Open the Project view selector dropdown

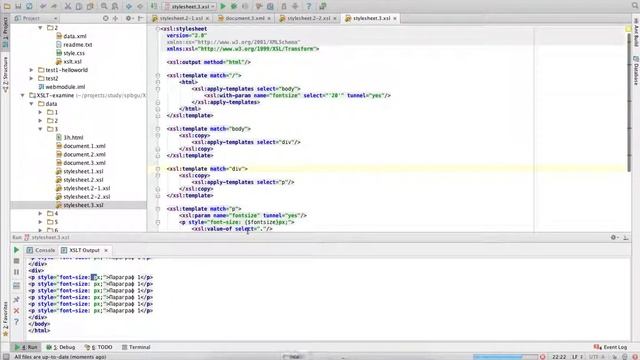coord(36,18)
